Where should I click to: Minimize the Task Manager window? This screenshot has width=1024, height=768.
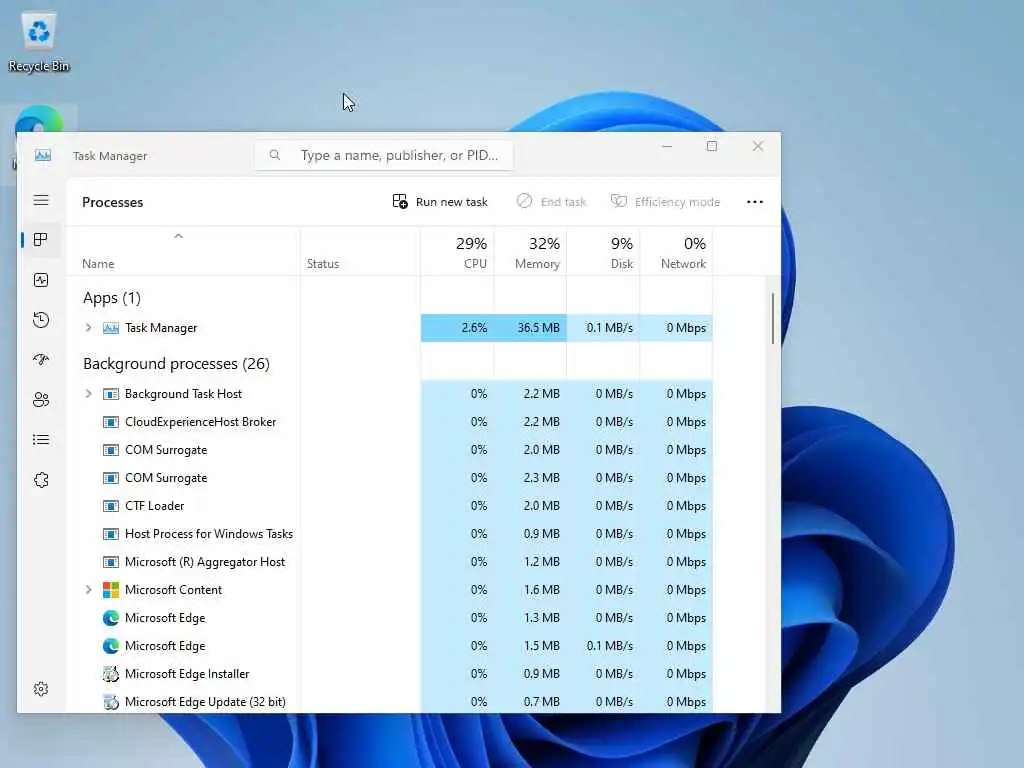click(667, 146)
